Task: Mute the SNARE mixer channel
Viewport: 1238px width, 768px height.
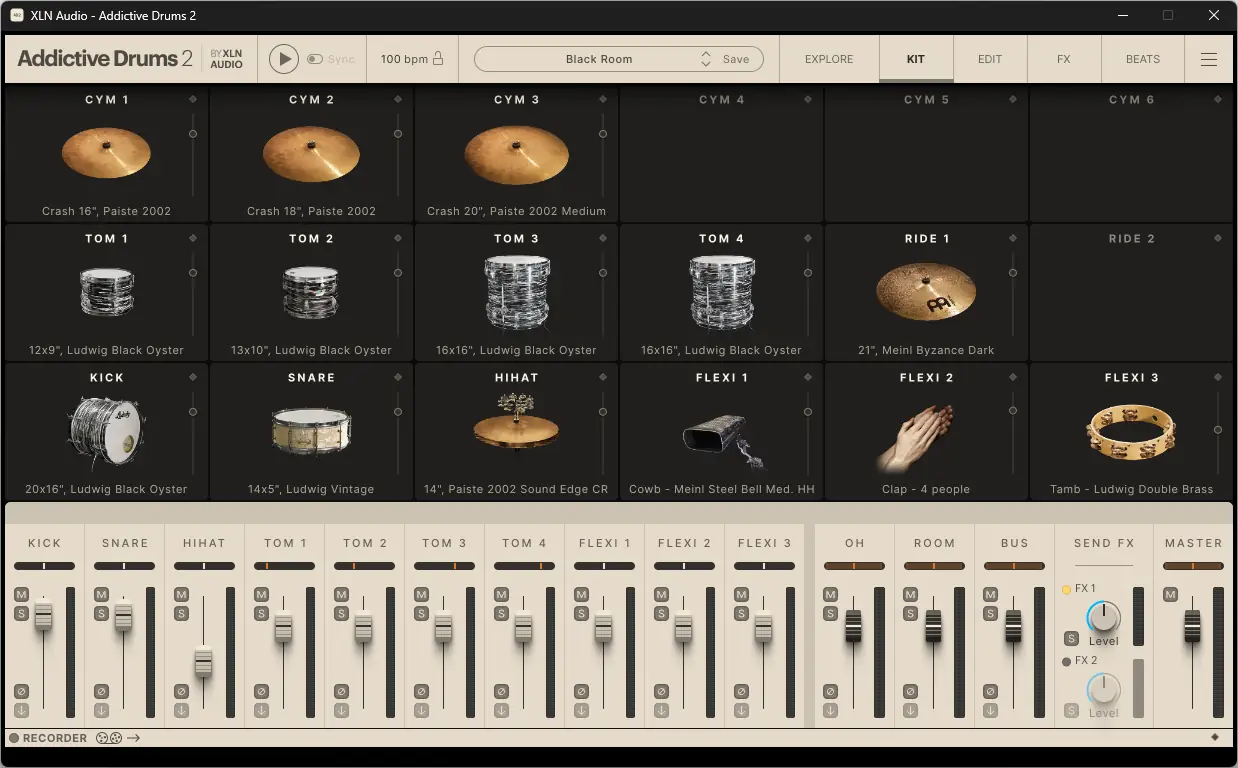Action: (x=101, y=595)
